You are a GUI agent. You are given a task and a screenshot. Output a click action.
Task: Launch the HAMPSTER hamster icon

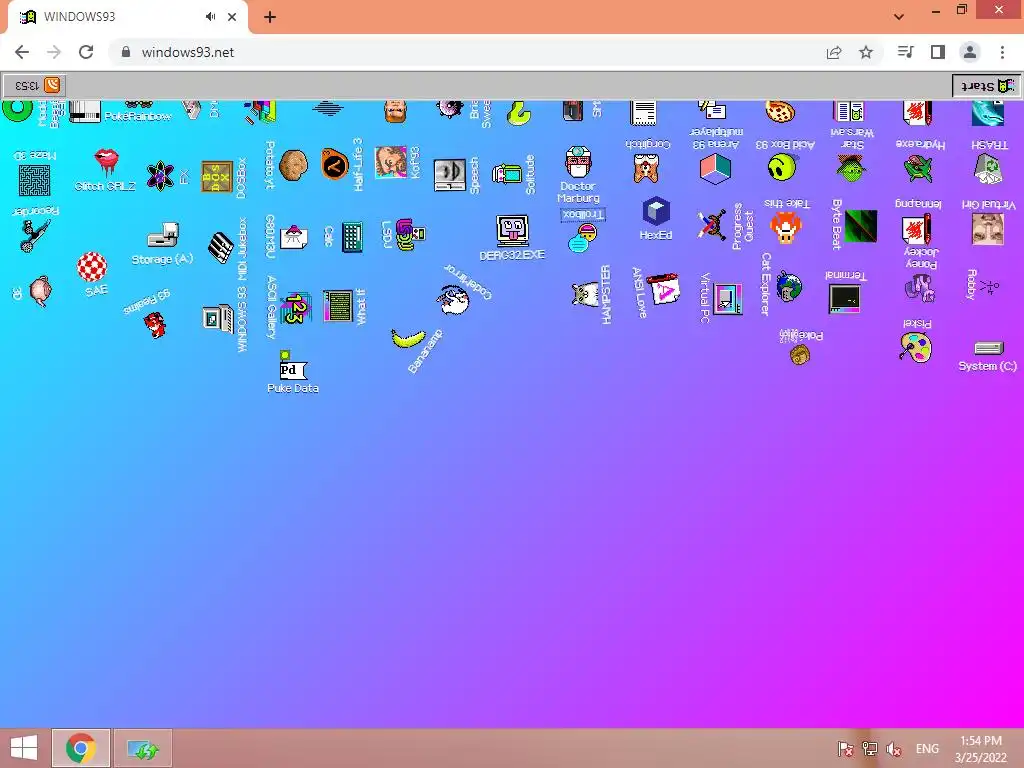[585, 294]
